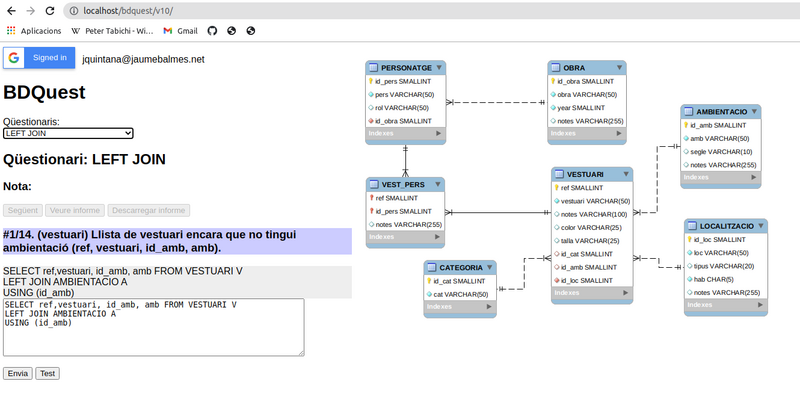Reload the page with the refresh icon

pyautogui.click(x=51, y=10)
